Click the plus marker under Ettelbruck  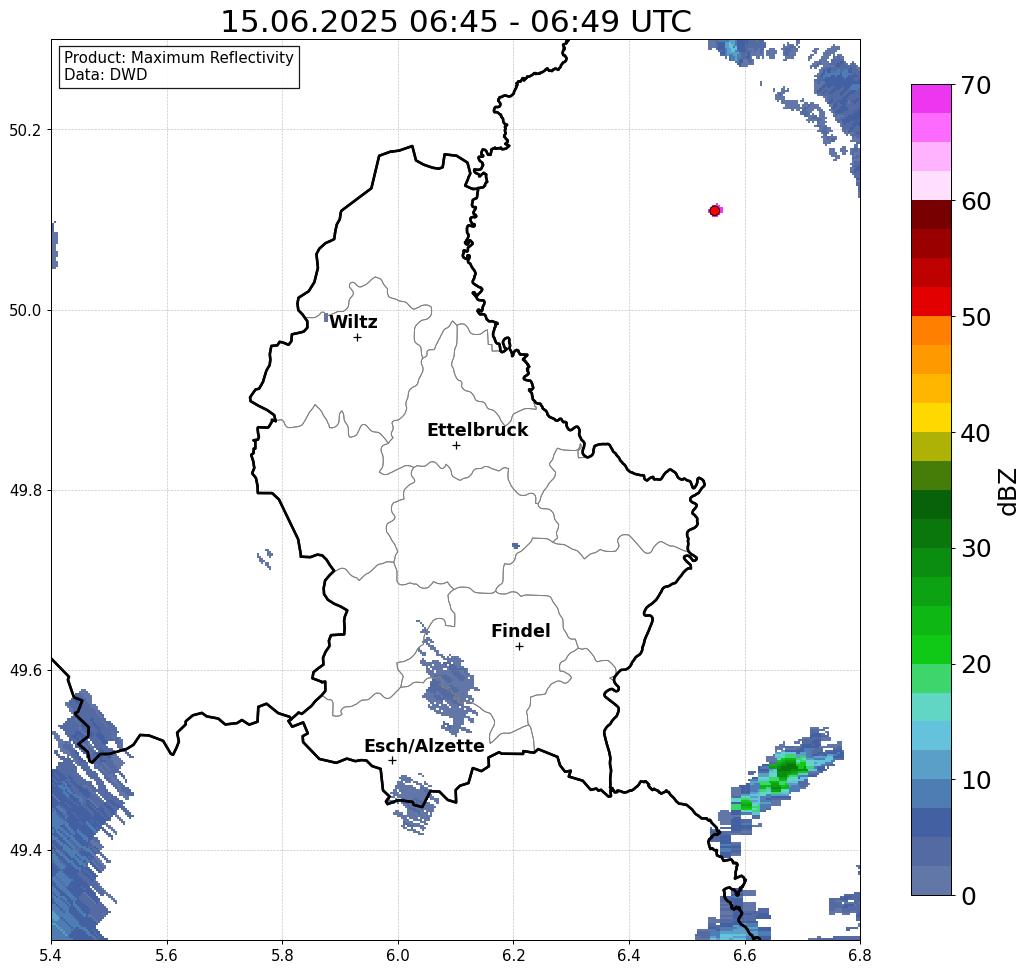457,445
